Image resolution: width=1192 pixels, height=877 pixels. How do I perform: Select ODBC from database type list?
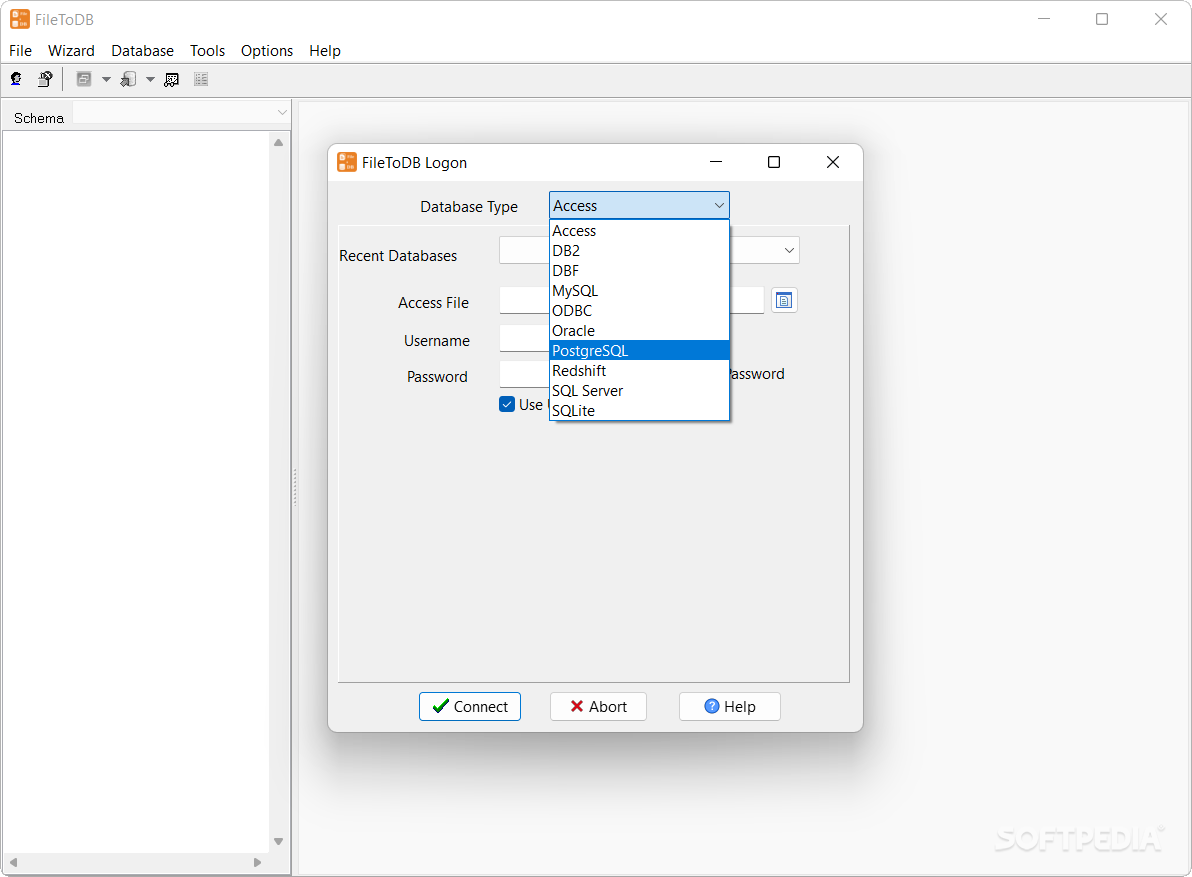(639, 311)
